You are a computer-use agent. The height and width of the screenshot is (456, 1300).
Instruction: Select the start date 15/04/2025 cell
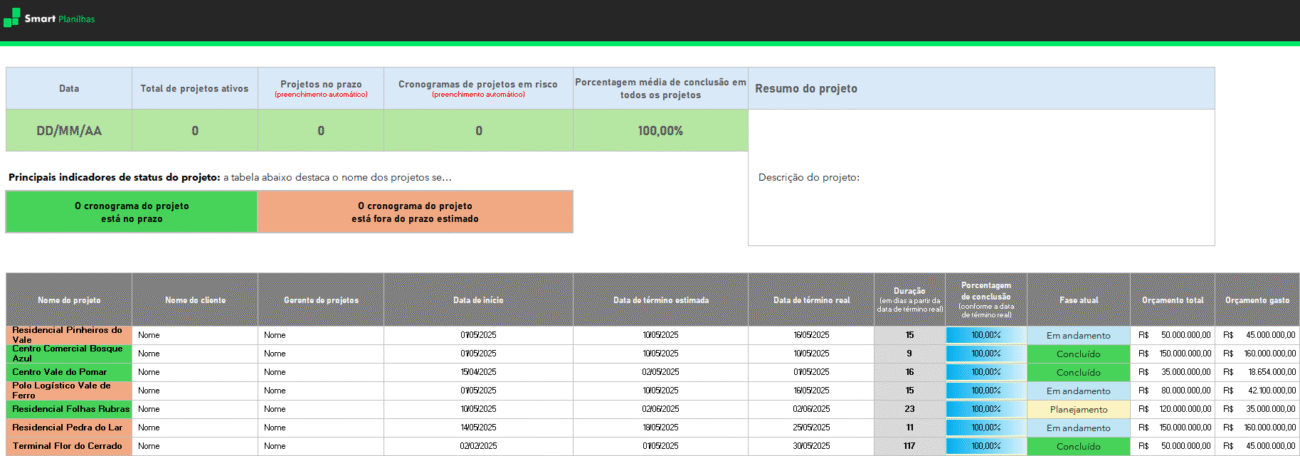click(x=478, y=372)
